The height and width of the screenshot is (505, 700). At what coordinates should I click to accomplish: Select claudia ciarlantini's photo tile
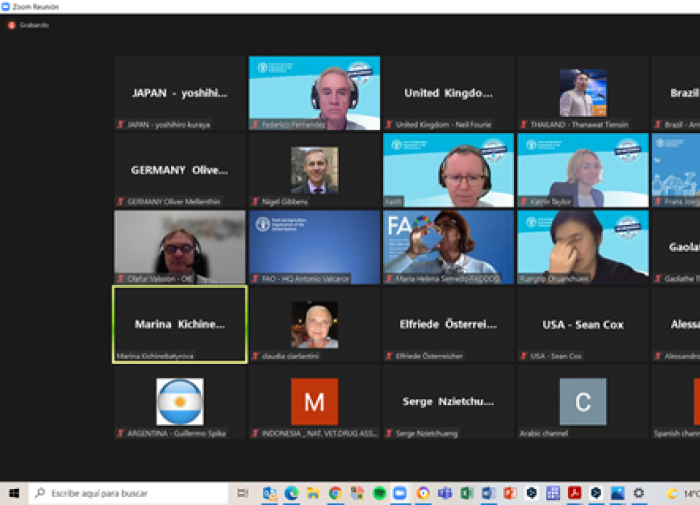pos(314,325)
